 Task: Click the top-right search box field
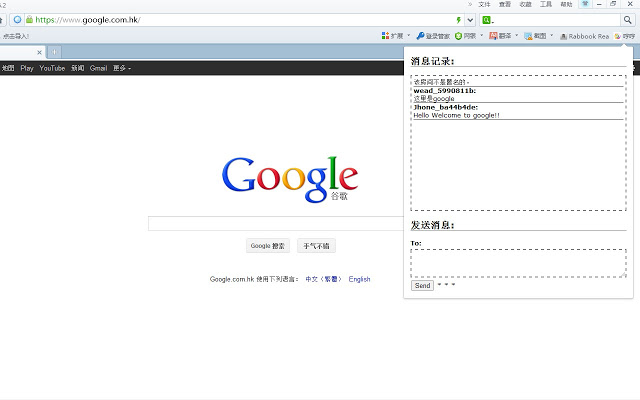[556, 20]
